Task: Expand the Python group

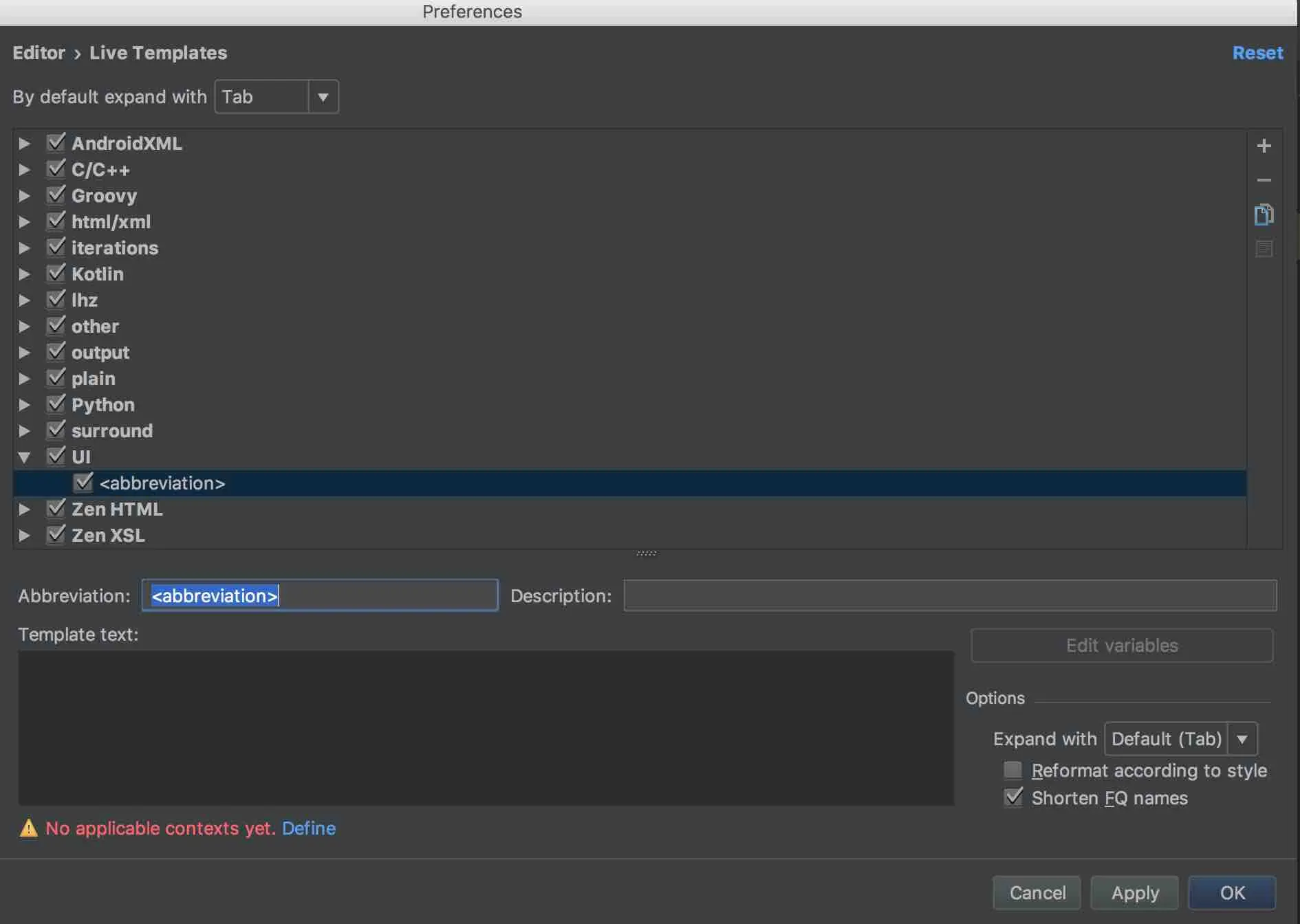Action: [24, 405]
